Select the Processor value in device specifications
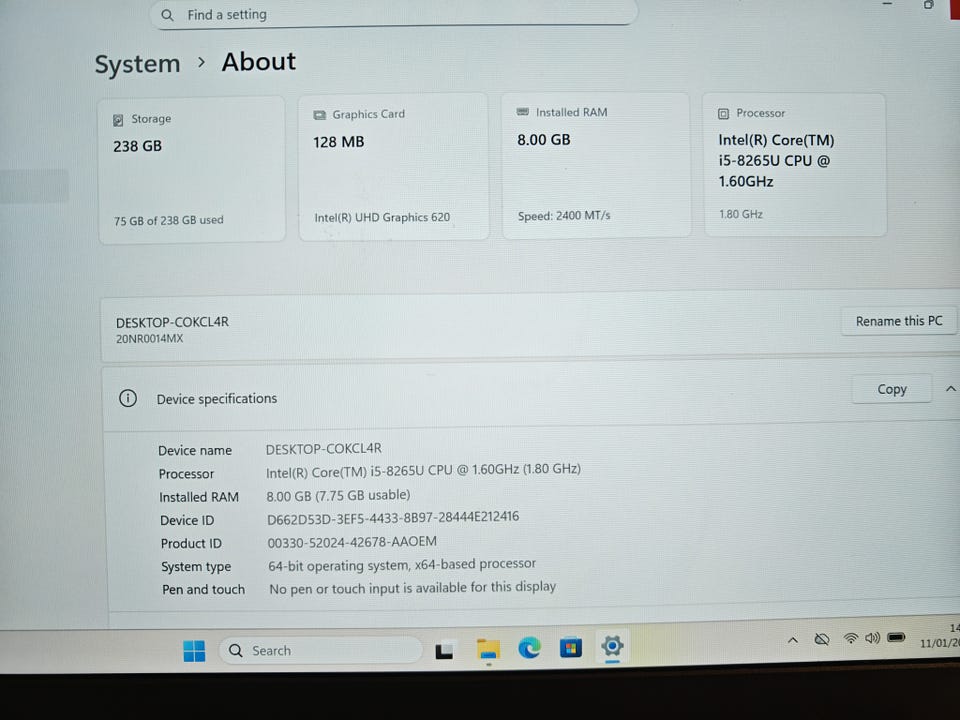This screenshot has width=960, height=720. 423,470
